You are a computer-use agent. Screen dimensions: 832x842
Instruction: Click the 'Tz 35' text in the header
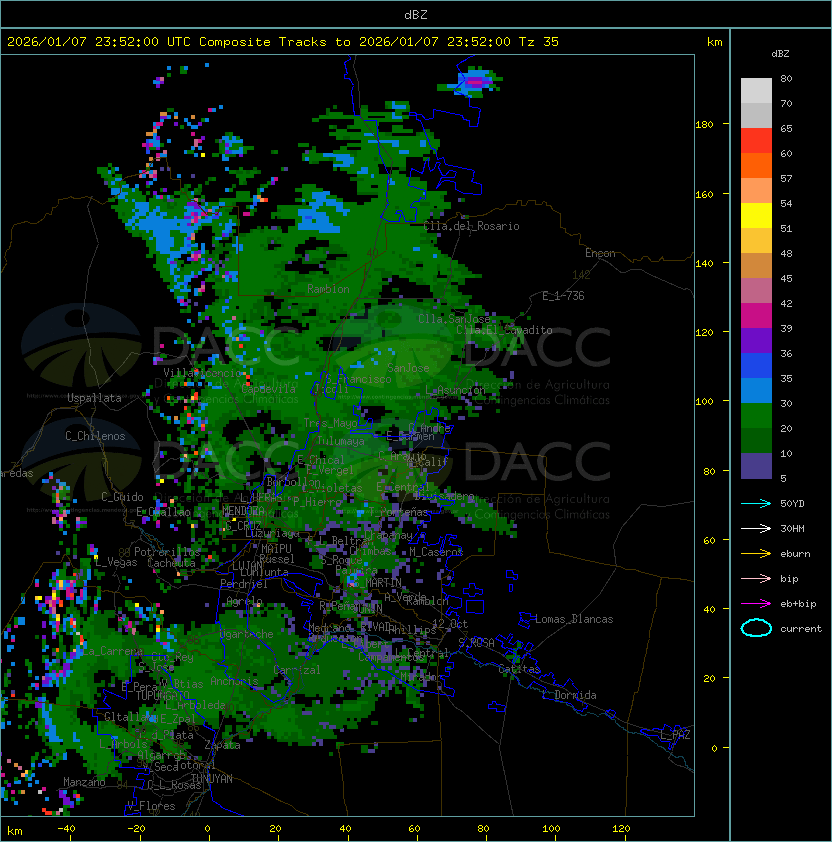click(539, 42)
